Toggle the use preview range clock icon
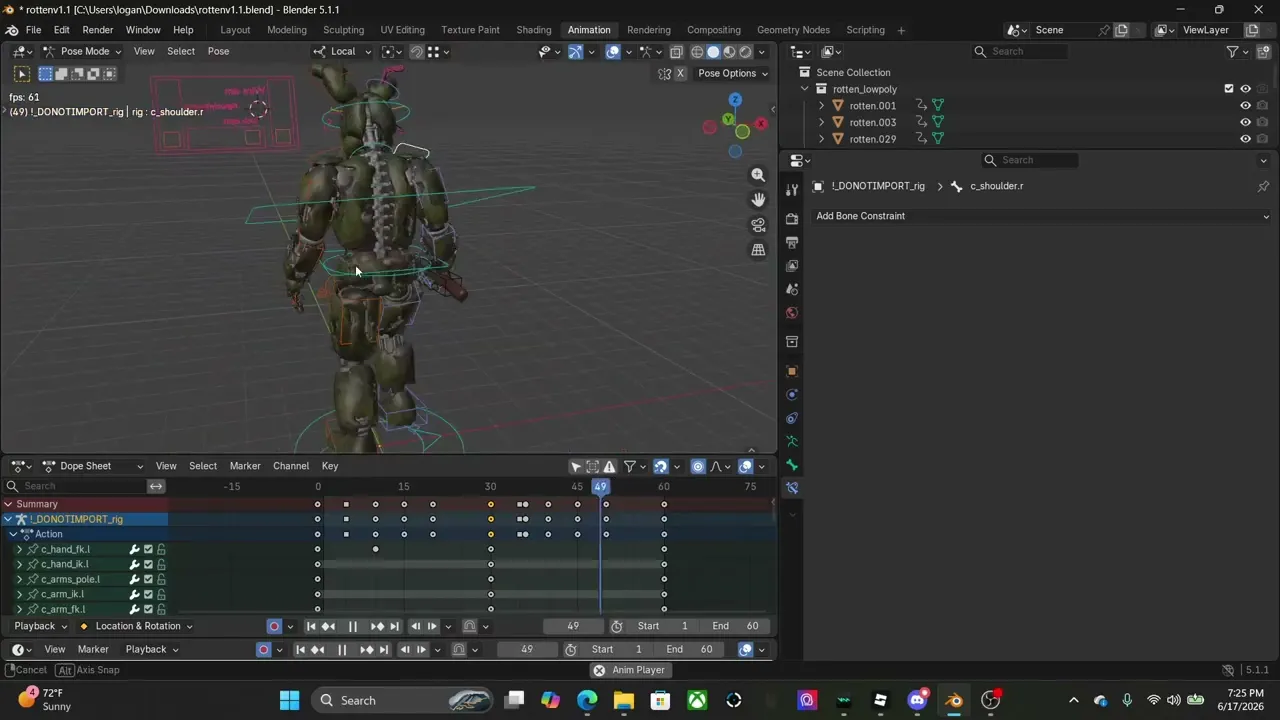 617,626
